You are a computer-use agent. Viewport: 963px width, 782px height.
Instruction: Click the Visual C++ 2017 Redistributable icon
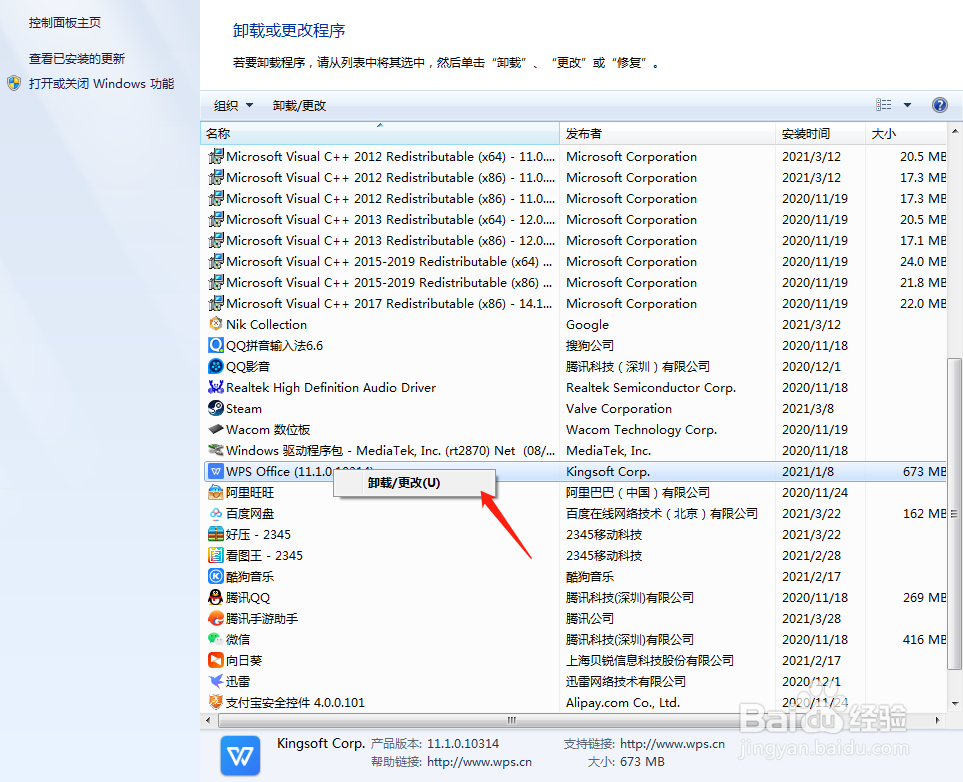pyautogui.click(x=216, y=303)
